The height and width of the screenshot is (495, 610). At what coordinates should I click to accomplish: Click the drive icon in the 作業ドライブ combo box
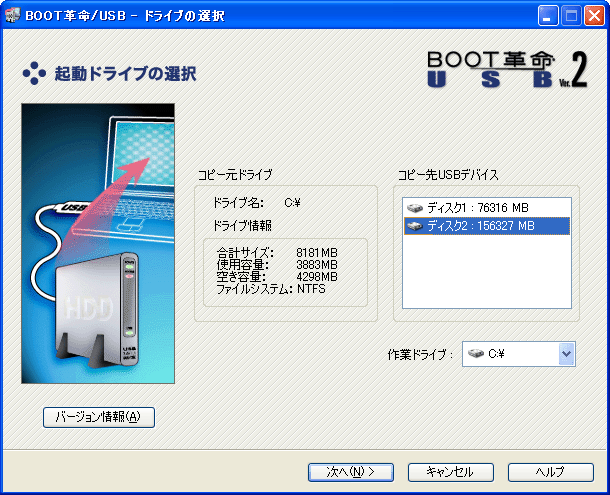pos(475,353)
